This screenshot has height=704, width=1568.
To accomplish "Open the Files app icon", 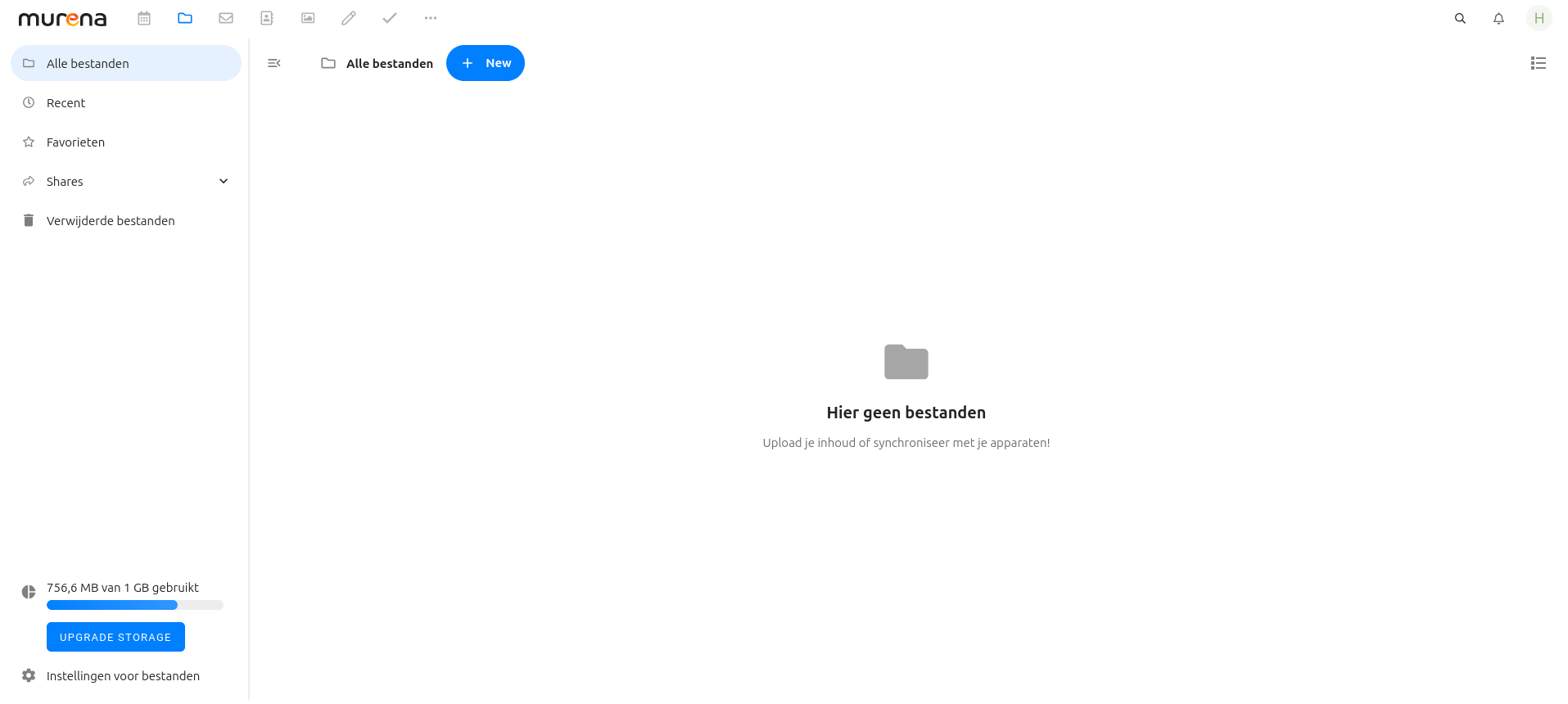I will pos(185,18).
